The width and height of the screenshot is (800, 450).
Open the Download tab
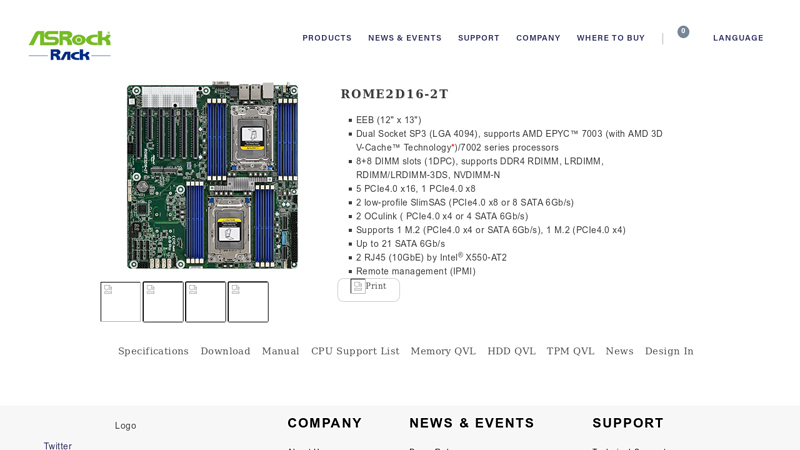[x=225, y=351]
